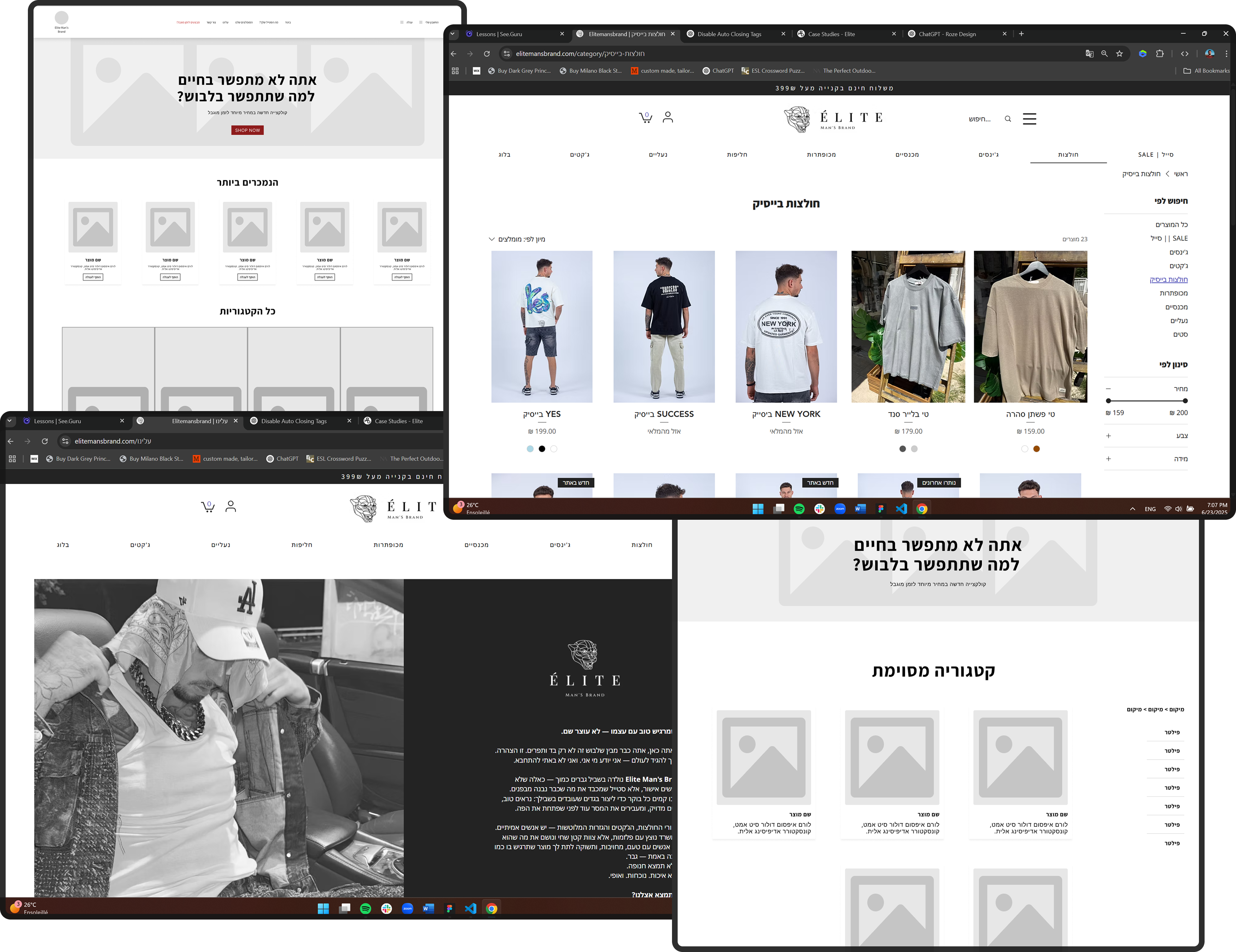1236x952 pixels.
Task: Select dark gray swatch under טי בליי סנד
Action: tap(902, 449)
